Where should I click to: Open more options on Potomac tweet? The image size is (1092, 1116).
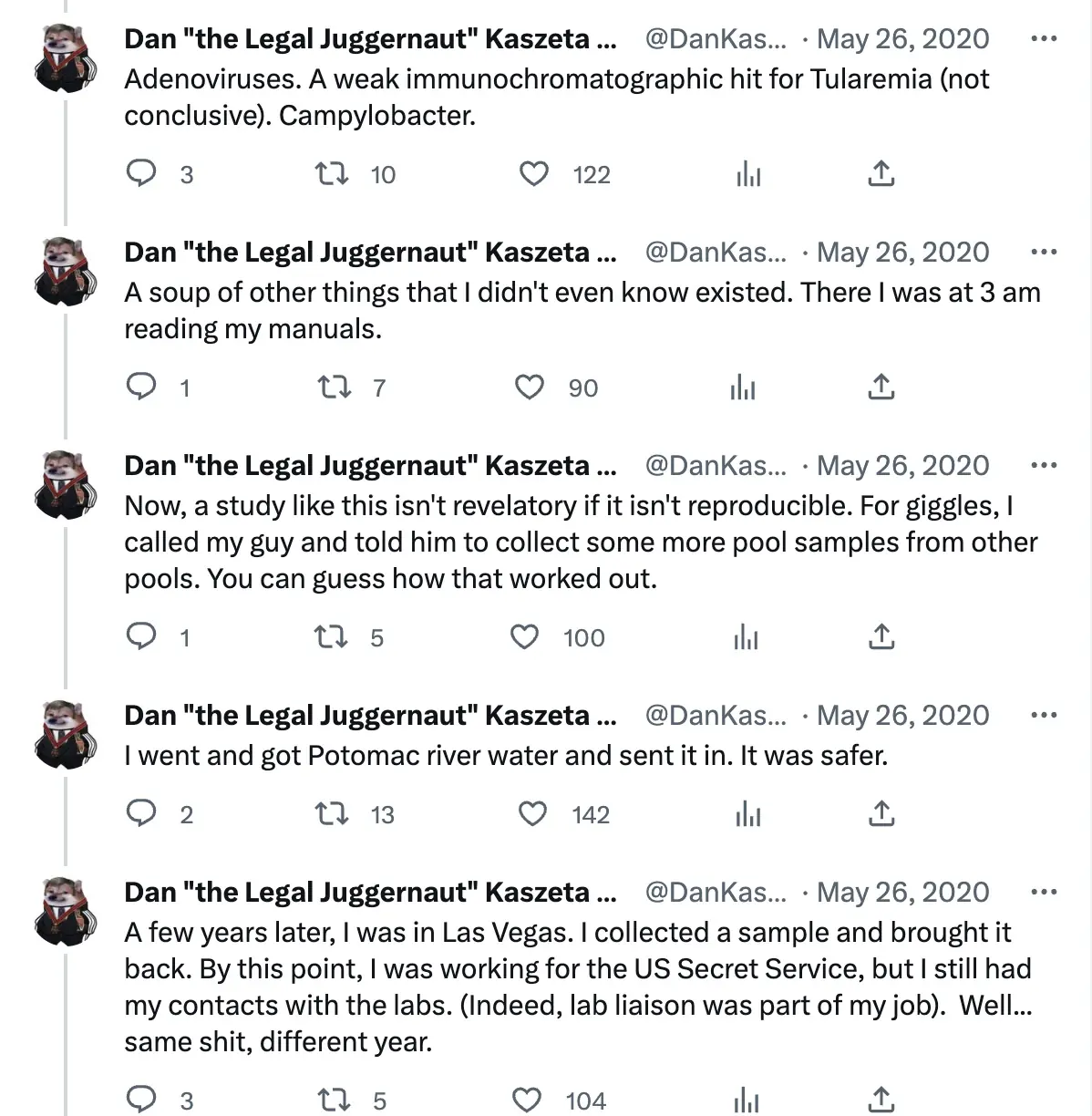coord(1043,716)
